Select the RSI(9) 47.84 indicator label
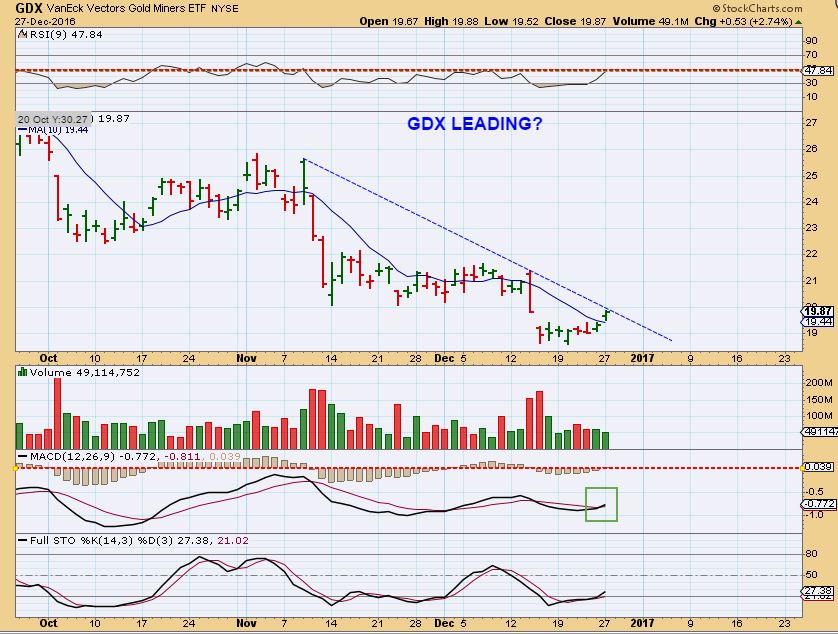Screen dimensions: 838x634 66,35
